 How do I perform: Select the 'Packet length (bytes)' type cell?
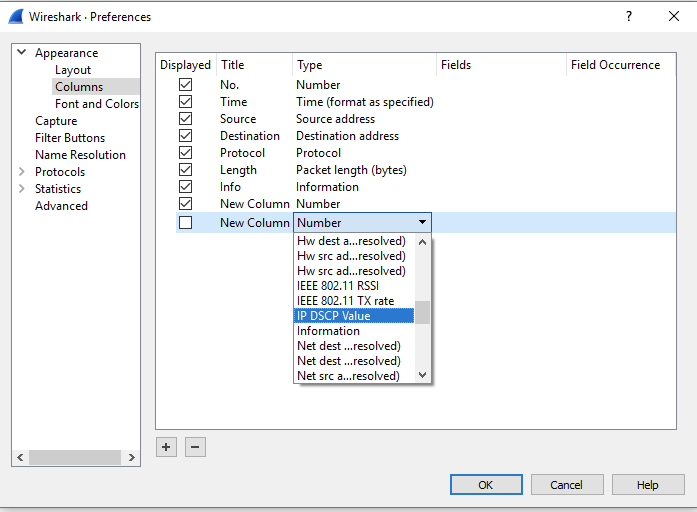click(351, 170)
